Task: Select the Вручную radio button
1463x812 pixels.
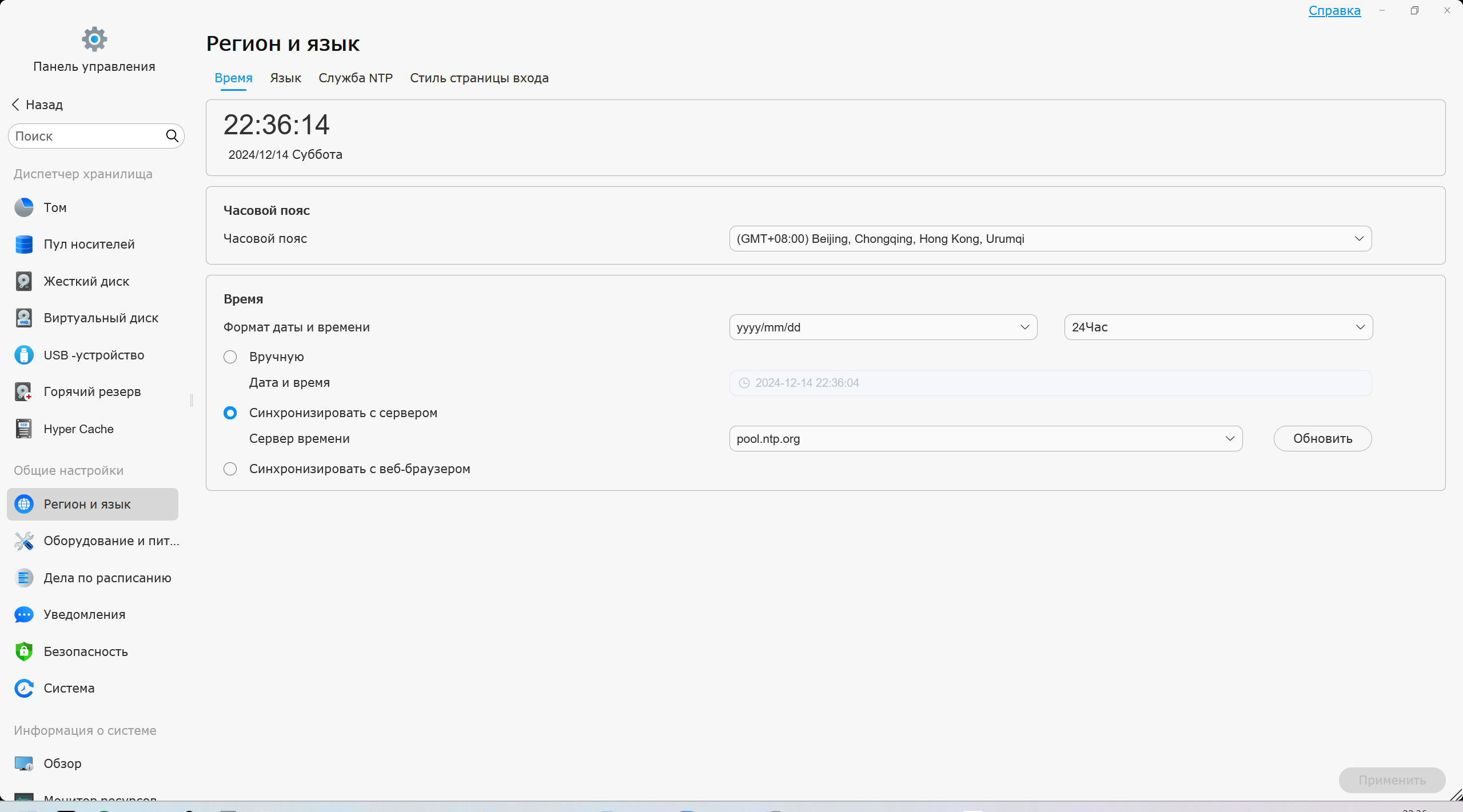Action: click(230, 357)
